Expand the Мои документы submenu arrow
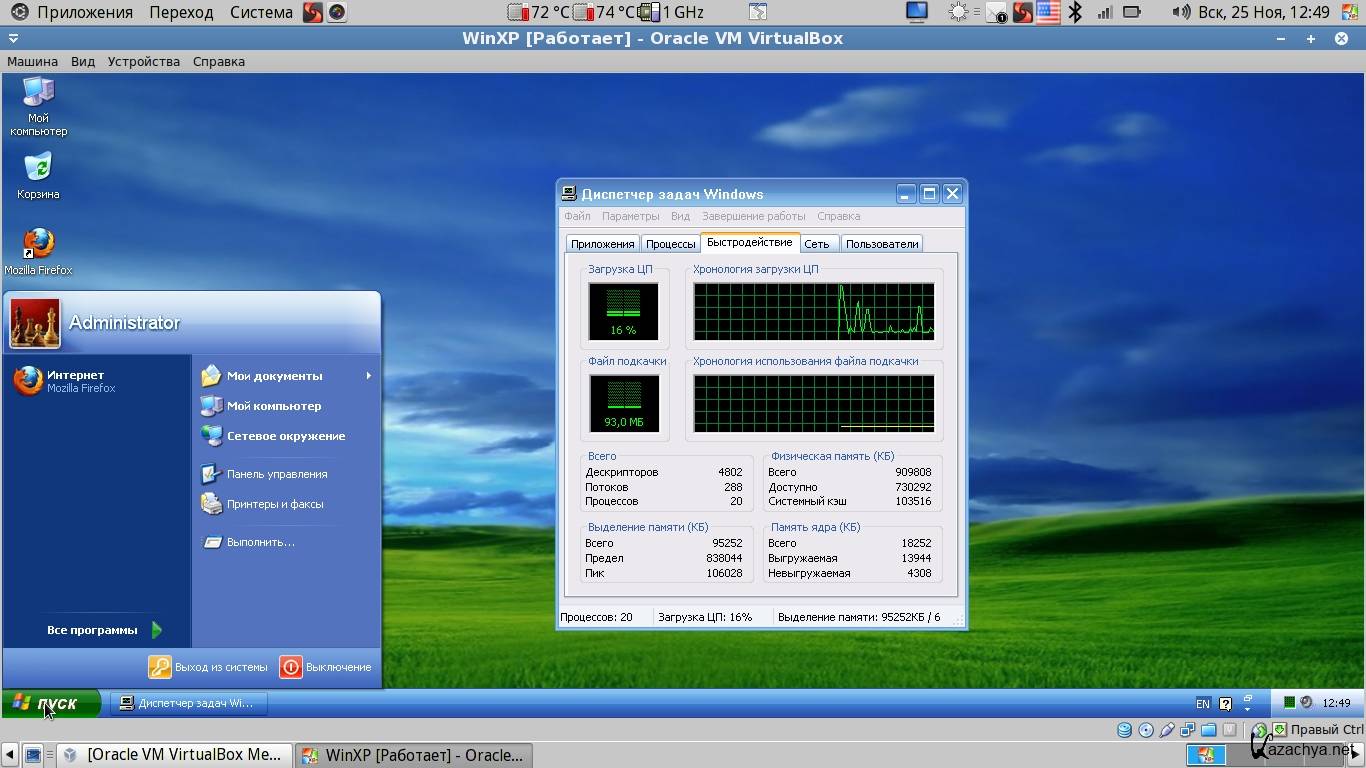The image size is (1366, 768). tap(368, 376)
